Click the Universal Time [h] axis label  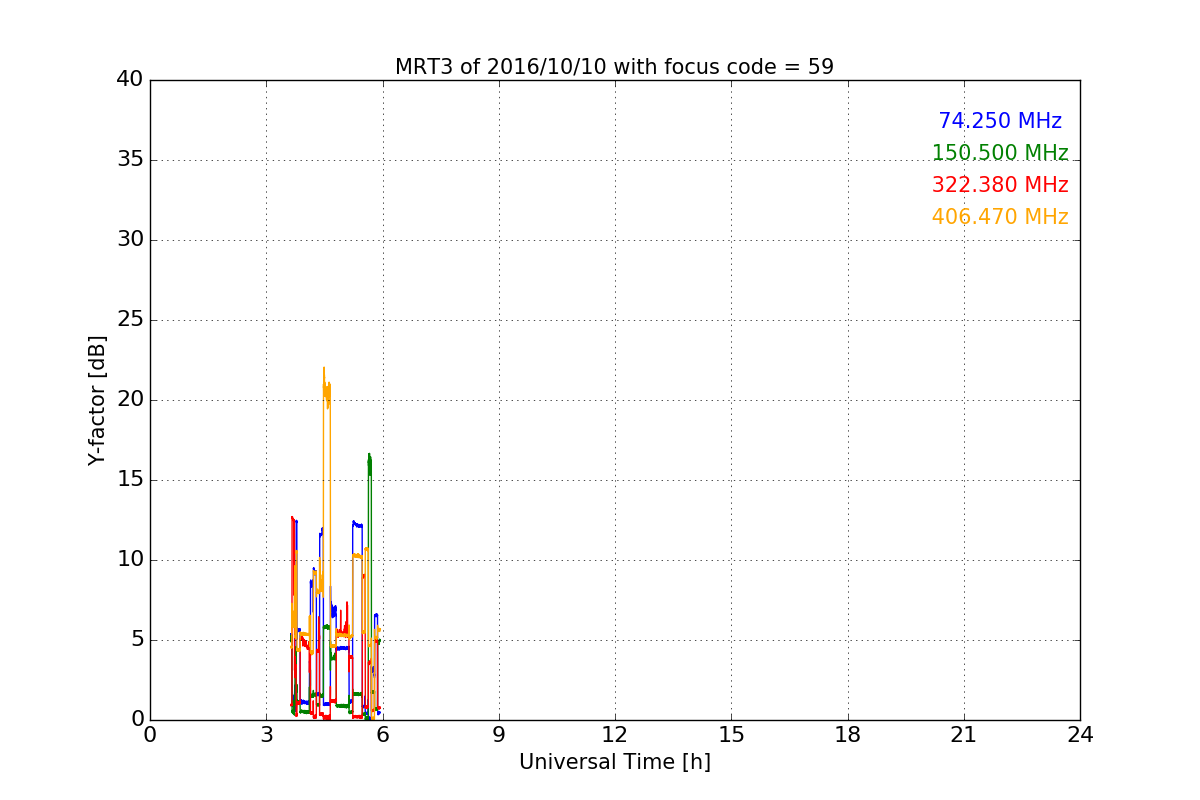(614, 762)
